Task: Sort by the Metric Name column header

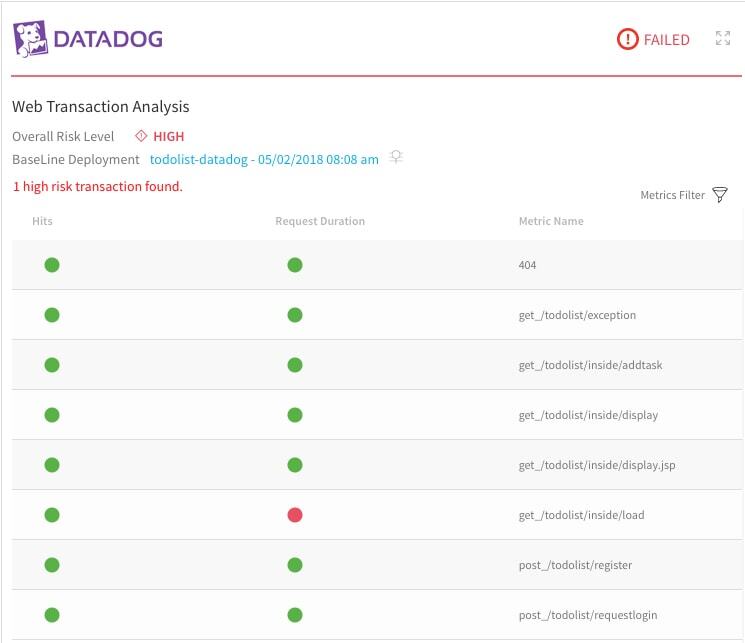Action: pyautogui.click(x=551, y=221)
